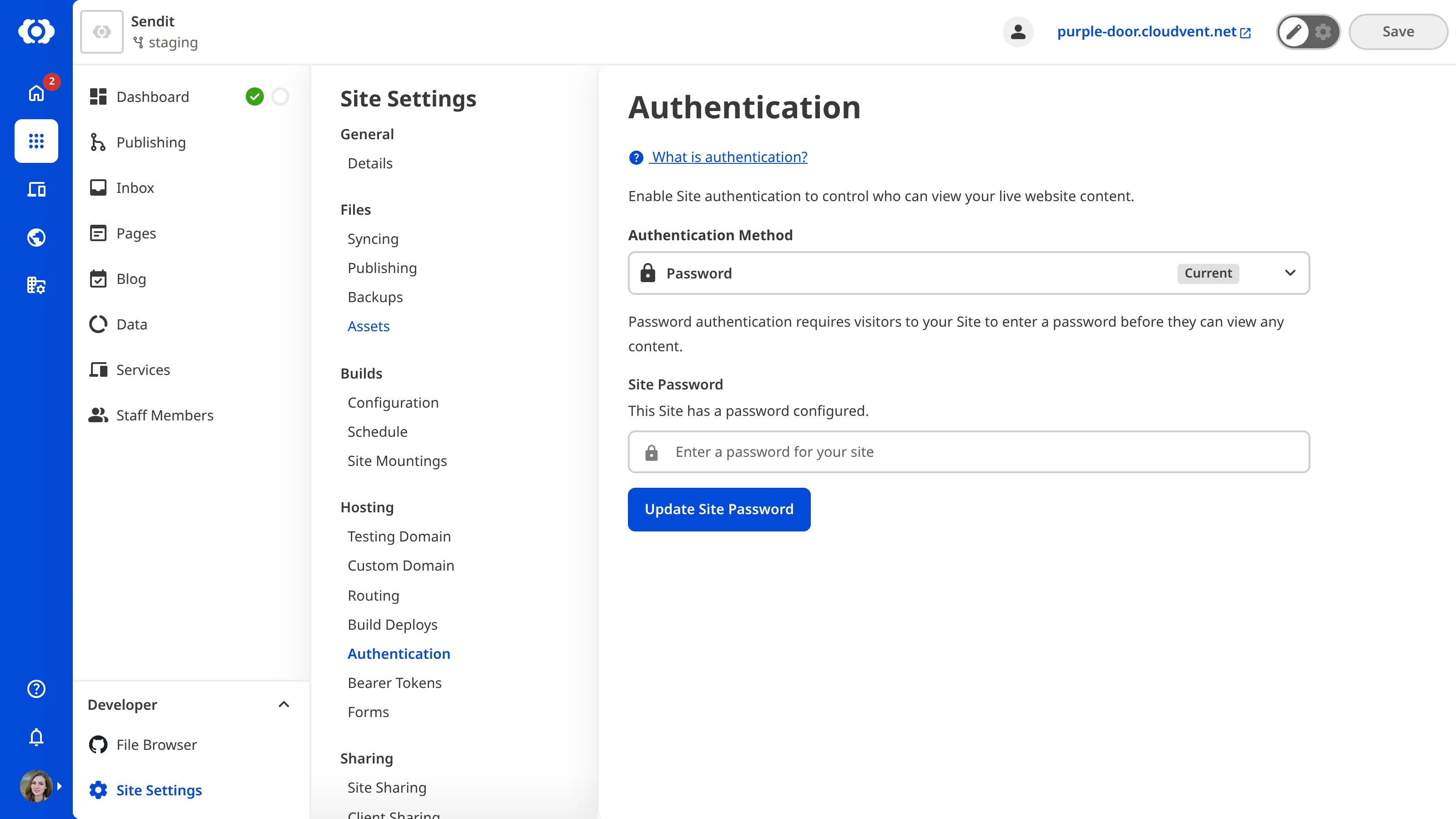Click the empty circle status indicator beside Dashboard
Viewport: 1456px width, 819px height.
tap(280, 96)
